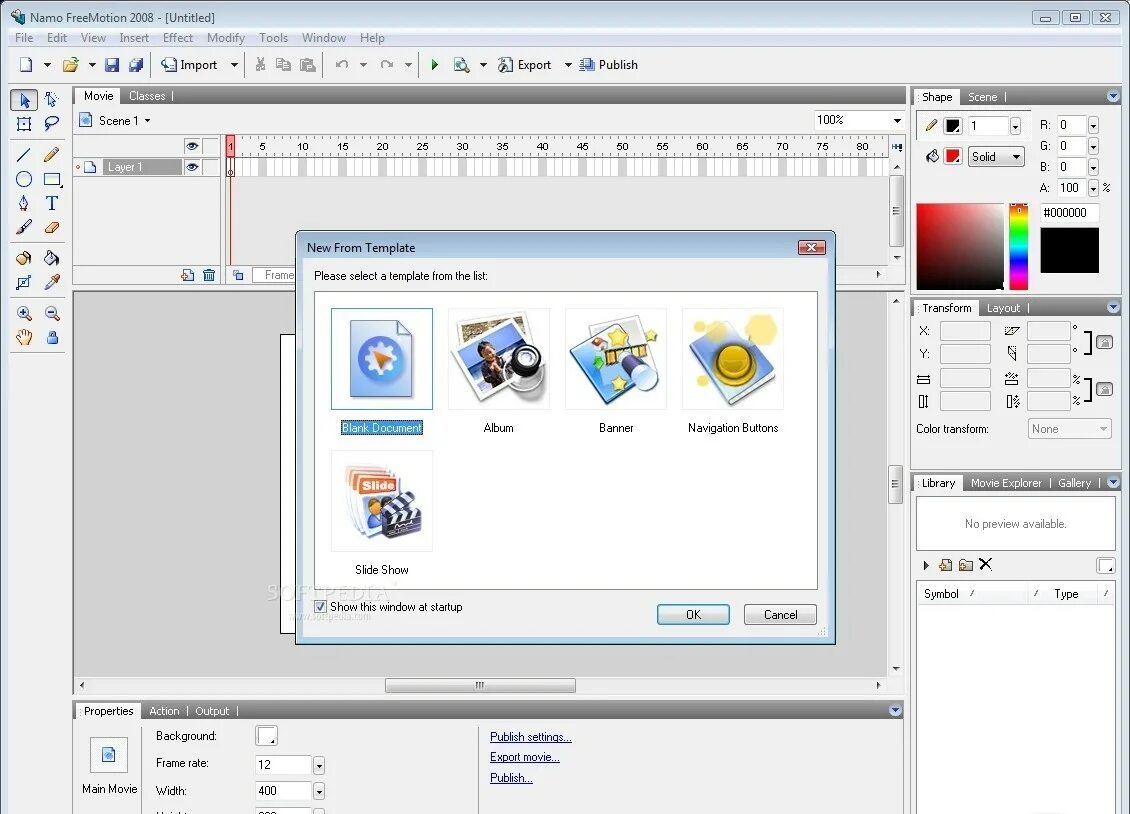This screenshot has width=1130, height=814.
Task: Toggle the size constrain lock in Transform
Action: (1105, 390)
